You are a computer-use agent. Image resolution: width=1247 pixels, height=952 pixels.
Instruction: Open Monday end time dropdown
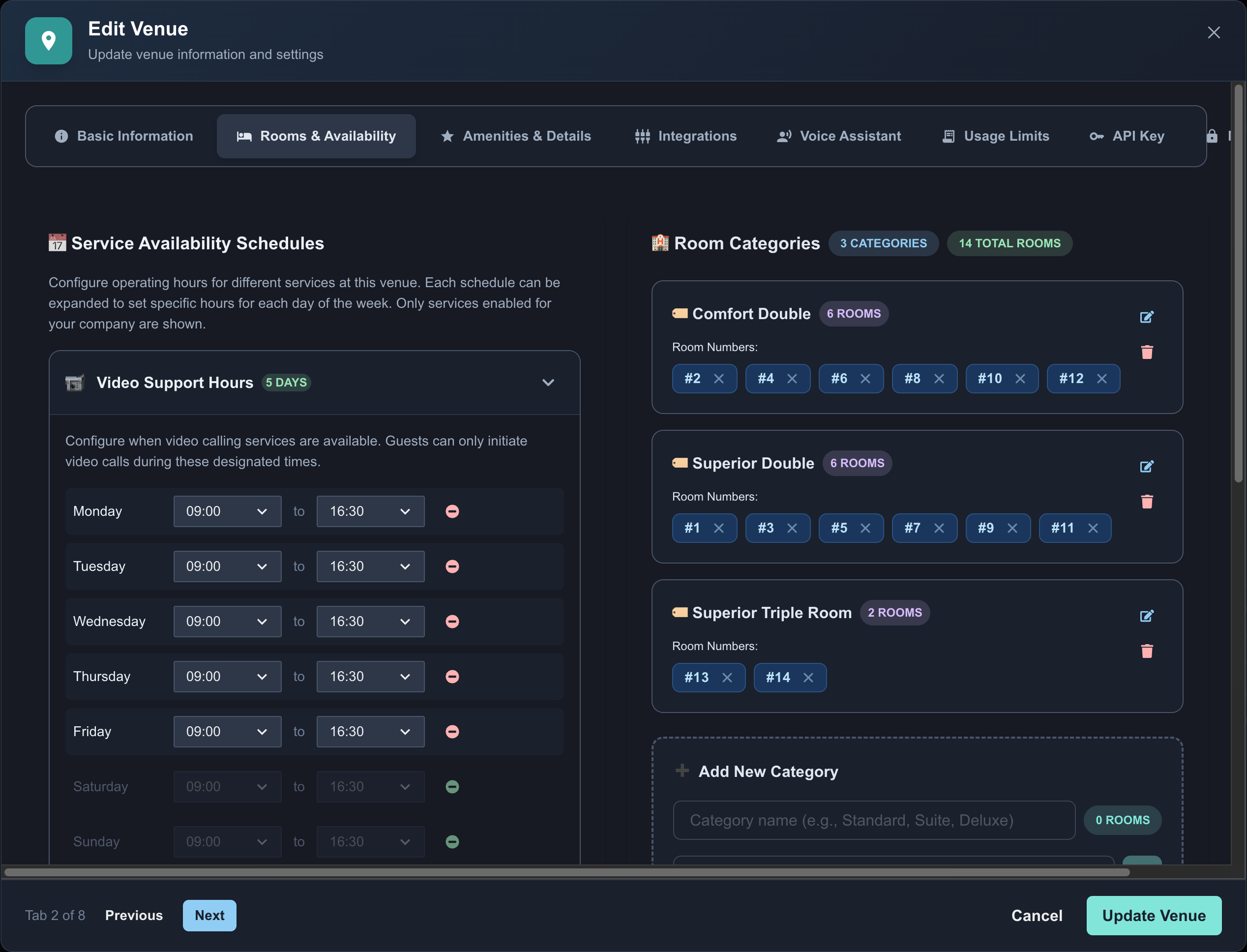tap(371, 512)
